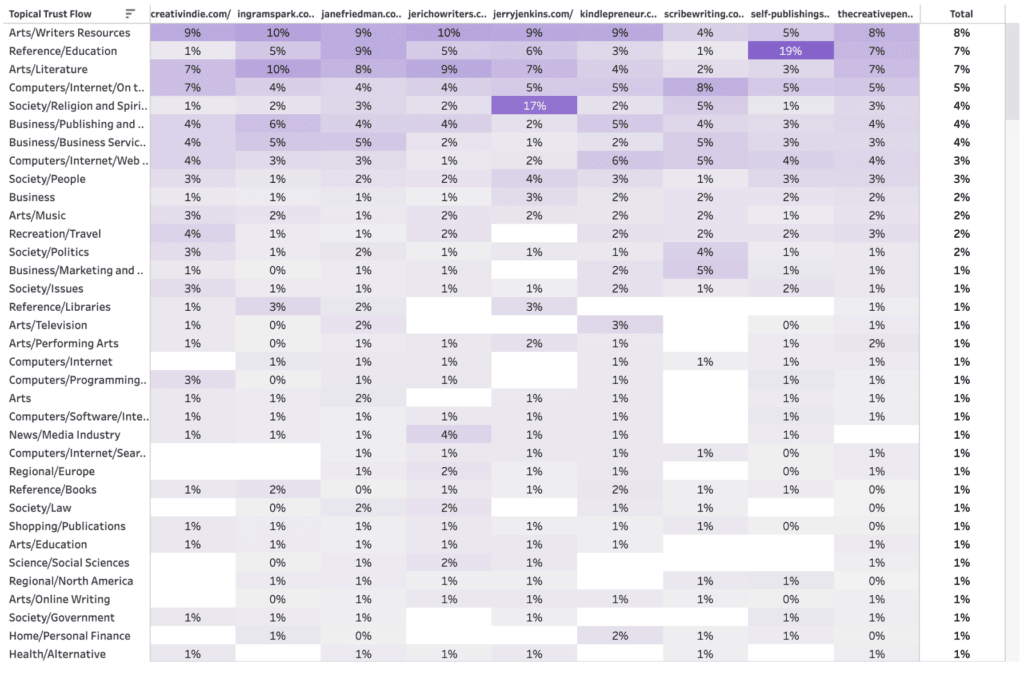Click the dark purple 17% cell
Image resolution: width=1024 pixels, height=673 pixels.
tap(534, 105)
